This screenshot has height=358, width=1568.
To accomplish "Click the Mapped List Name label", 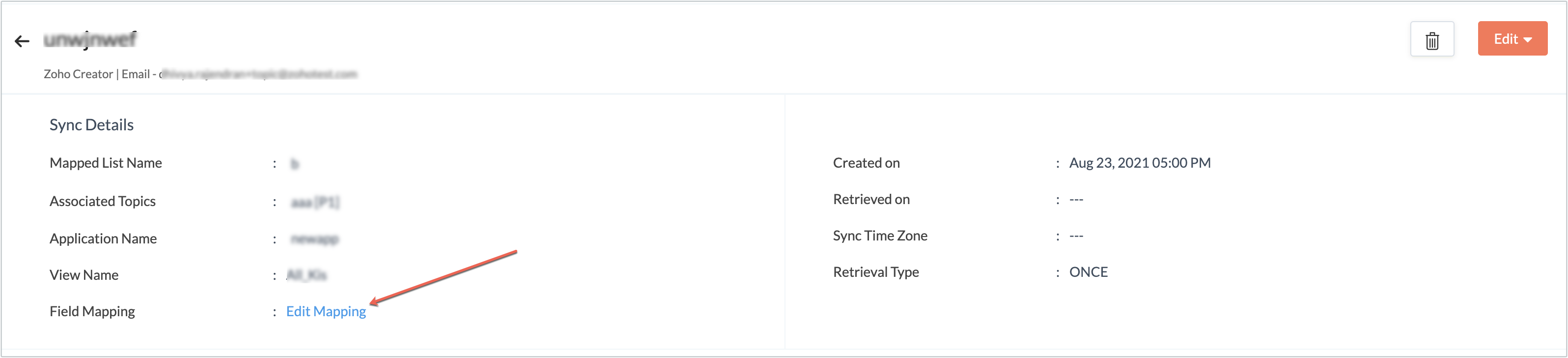I will (106, 163).
